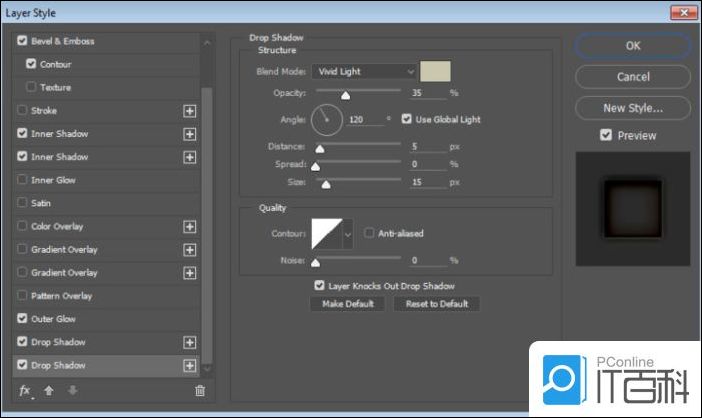Click the Size value field
This screenshot has width=702, height=418.
click(428, 182)
